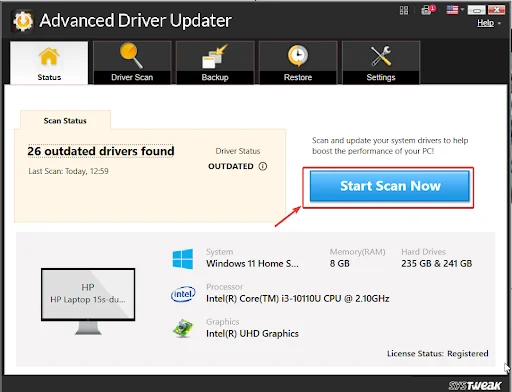Switch to the Driver Scan tab

tap(132, 63)
